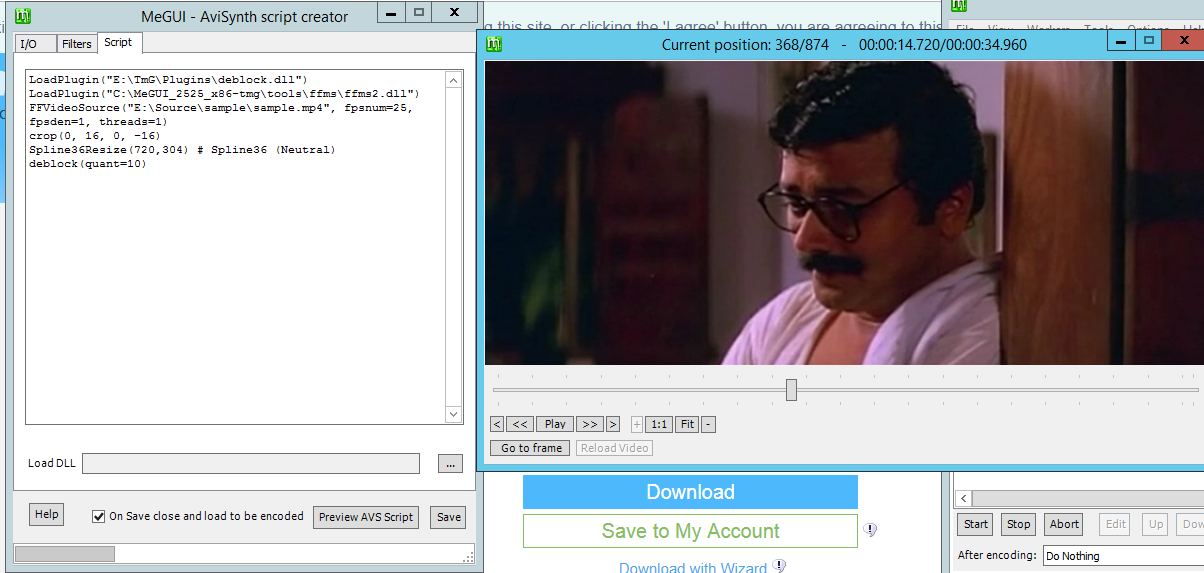The width and height of the screenshot is (1204, 573).
Task: Click the script textbox scroll up arrow
Action: (x=453, y=81)
